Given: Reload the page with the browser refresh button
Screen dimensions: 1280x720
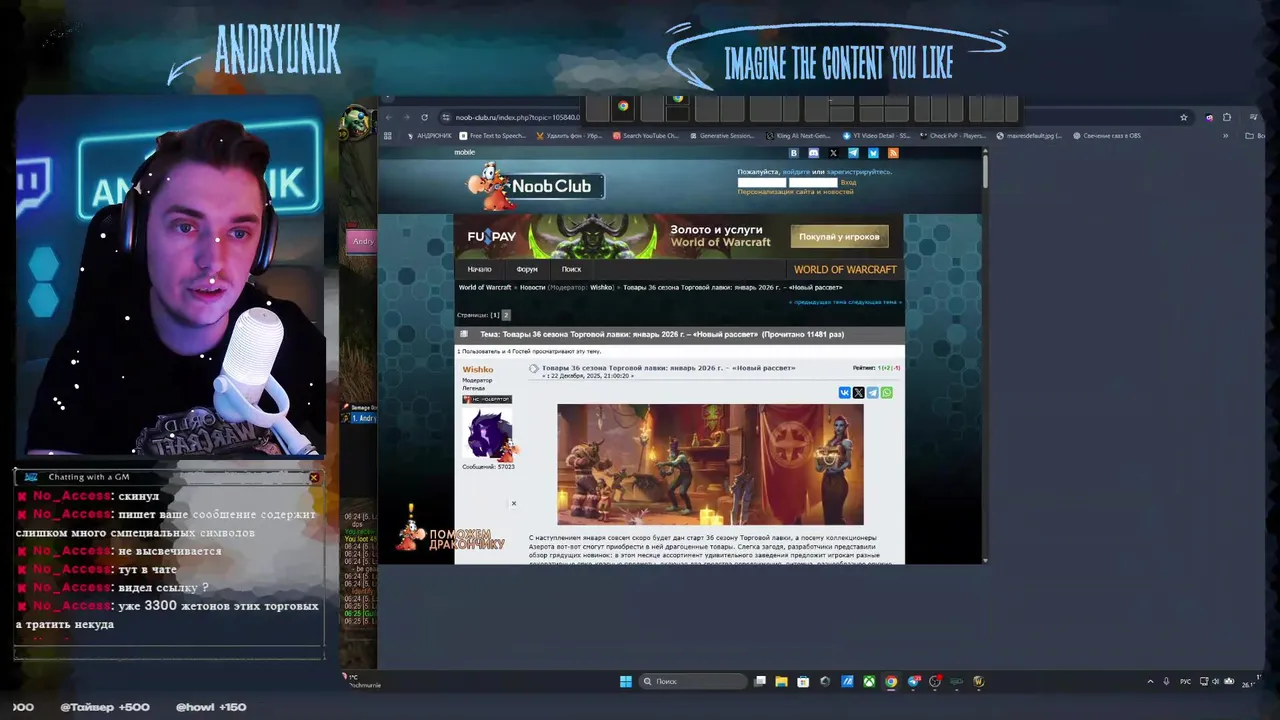Looking at the screenshot, I should (424, 117).
